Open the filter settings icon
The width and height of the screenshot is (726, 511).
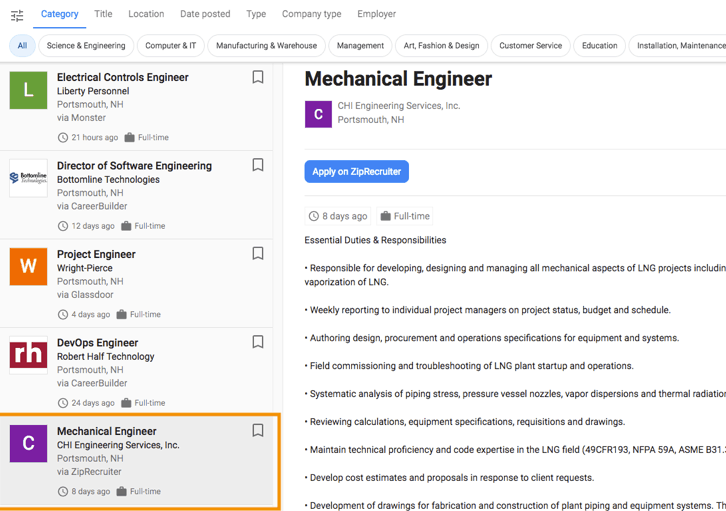[x=17, y=15]
